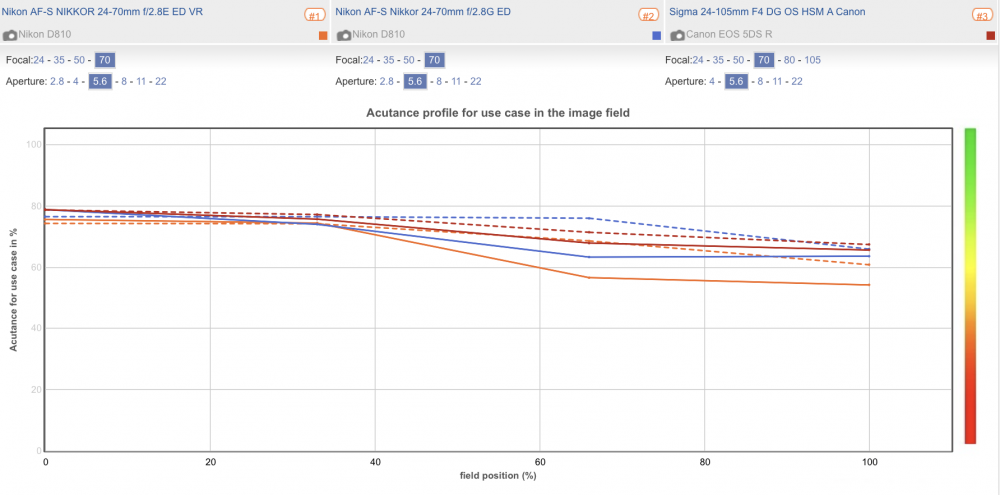This screenshot has height=495, width=1000.
Task: Select focal 80 for Sigma lens #3
Action: (788, 61)
